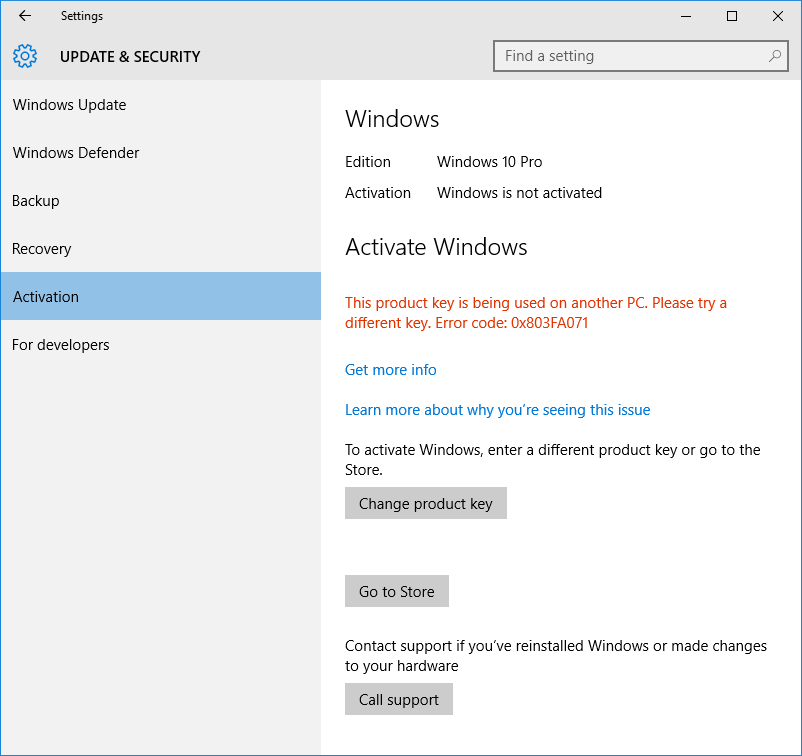The height and width of the screenshot is (756, 802).
Task: Click the Settings gear icon
Action: point(25,56)
